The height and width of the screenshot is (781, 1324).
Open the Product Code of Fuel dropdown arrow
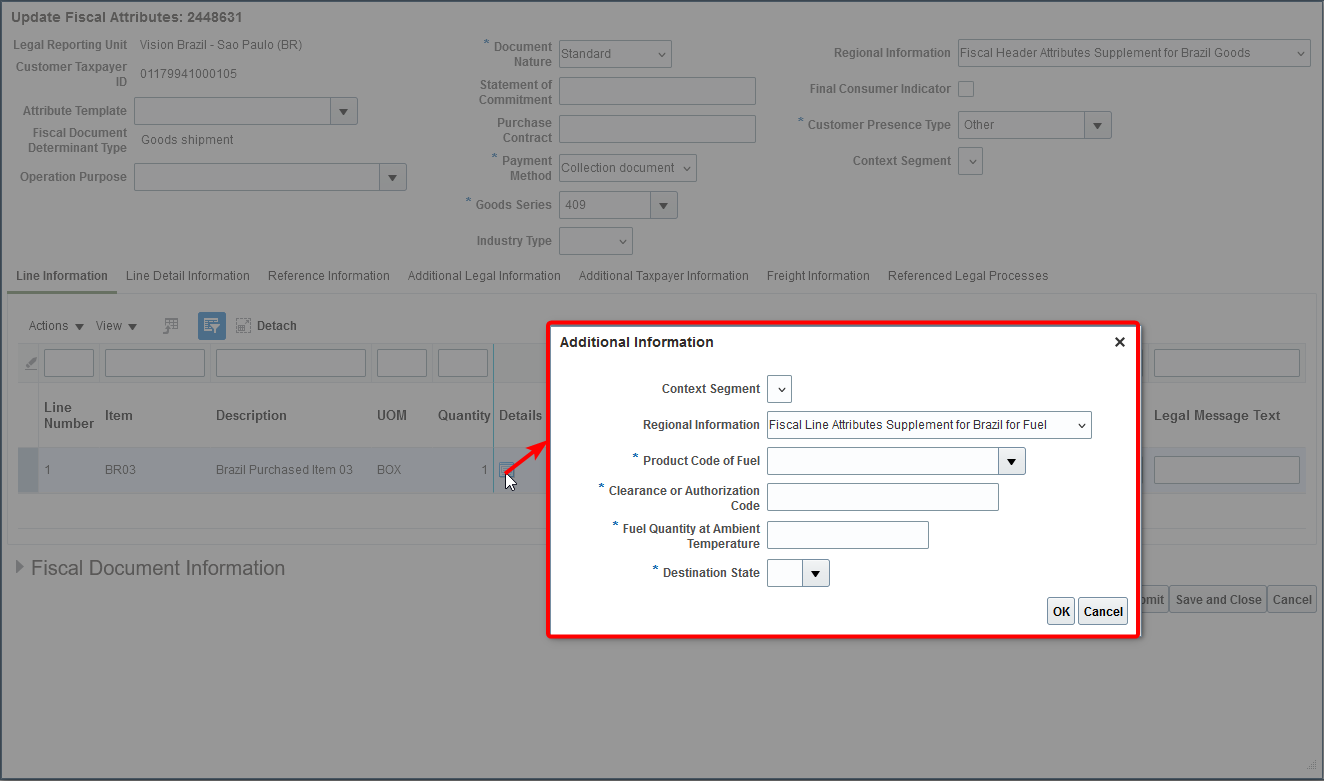pyautogui.click(x=1012, y=461)
